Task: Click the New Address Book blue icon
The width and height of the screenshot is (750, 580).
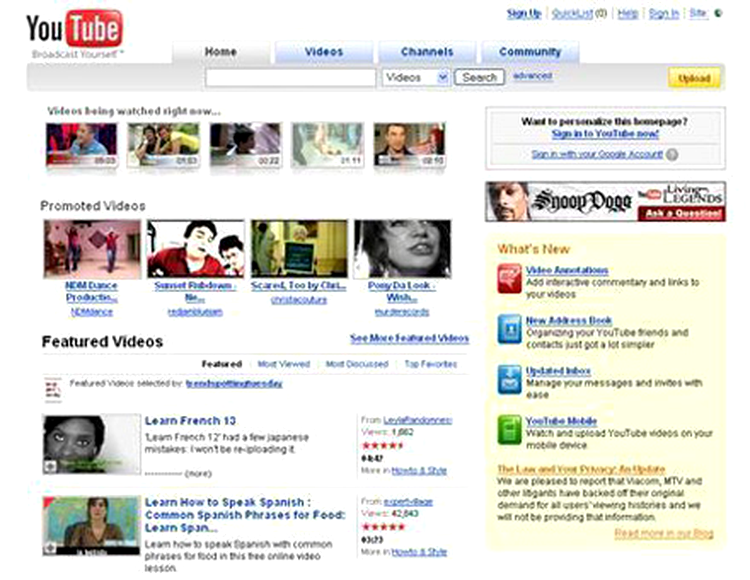Action: pos(509,328)
